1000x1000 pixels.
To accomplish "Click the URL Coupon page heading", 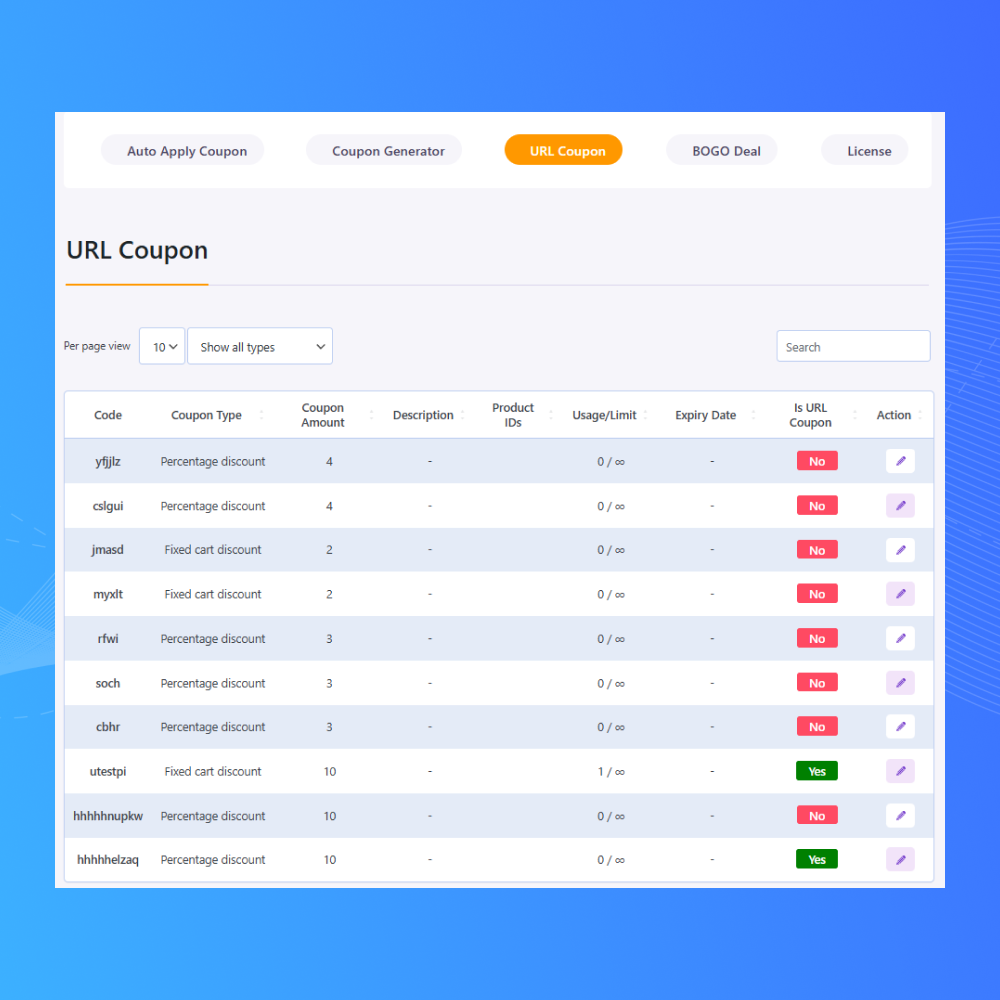I will (x=137, y=251).
